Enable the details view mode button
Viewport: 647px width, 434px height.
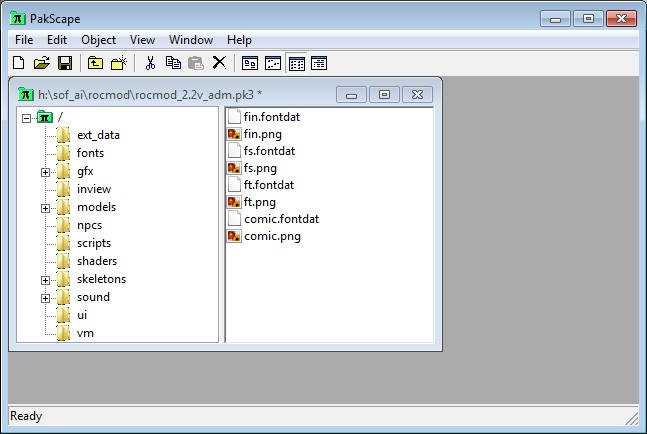tap(319, 63)
